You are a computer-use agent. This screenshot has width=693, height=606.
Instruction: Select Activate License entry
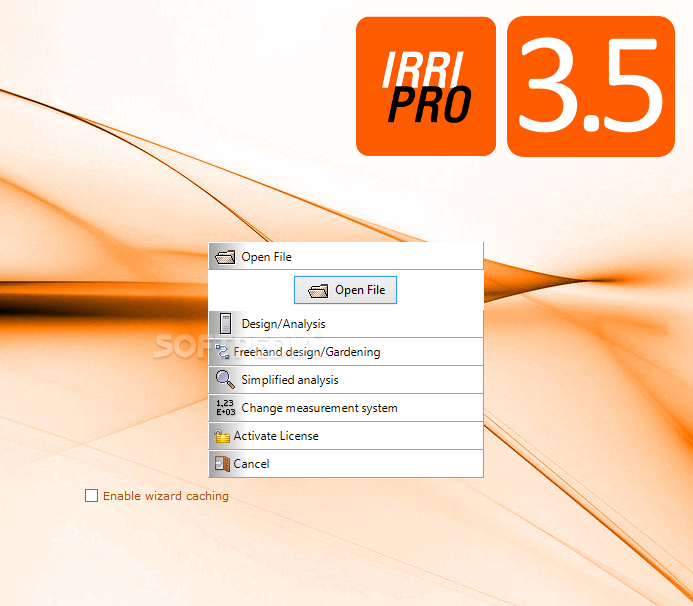pos(346,436)
